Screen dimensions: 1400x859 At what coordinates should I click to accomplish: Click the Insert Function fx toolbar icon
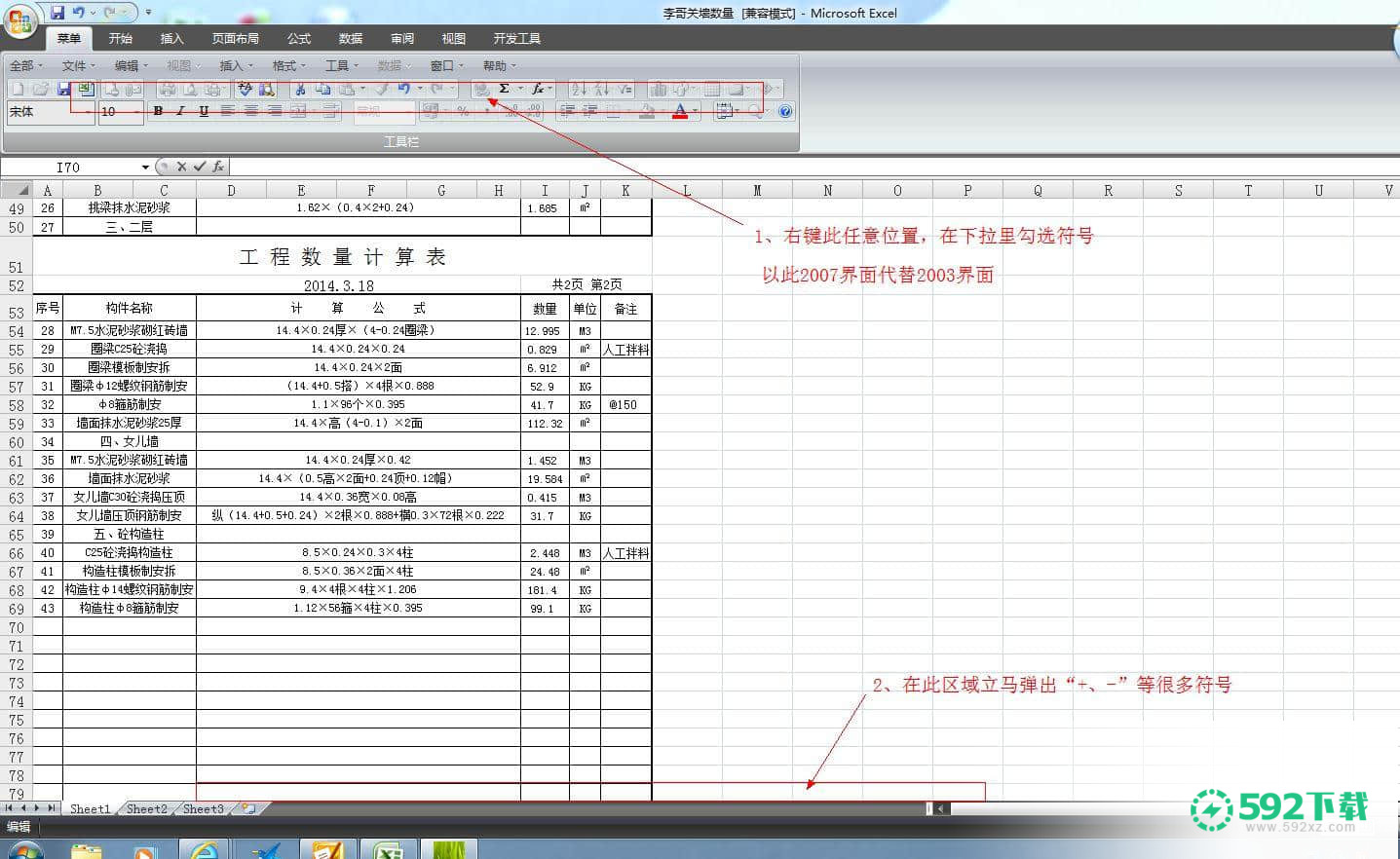[537, 89]
